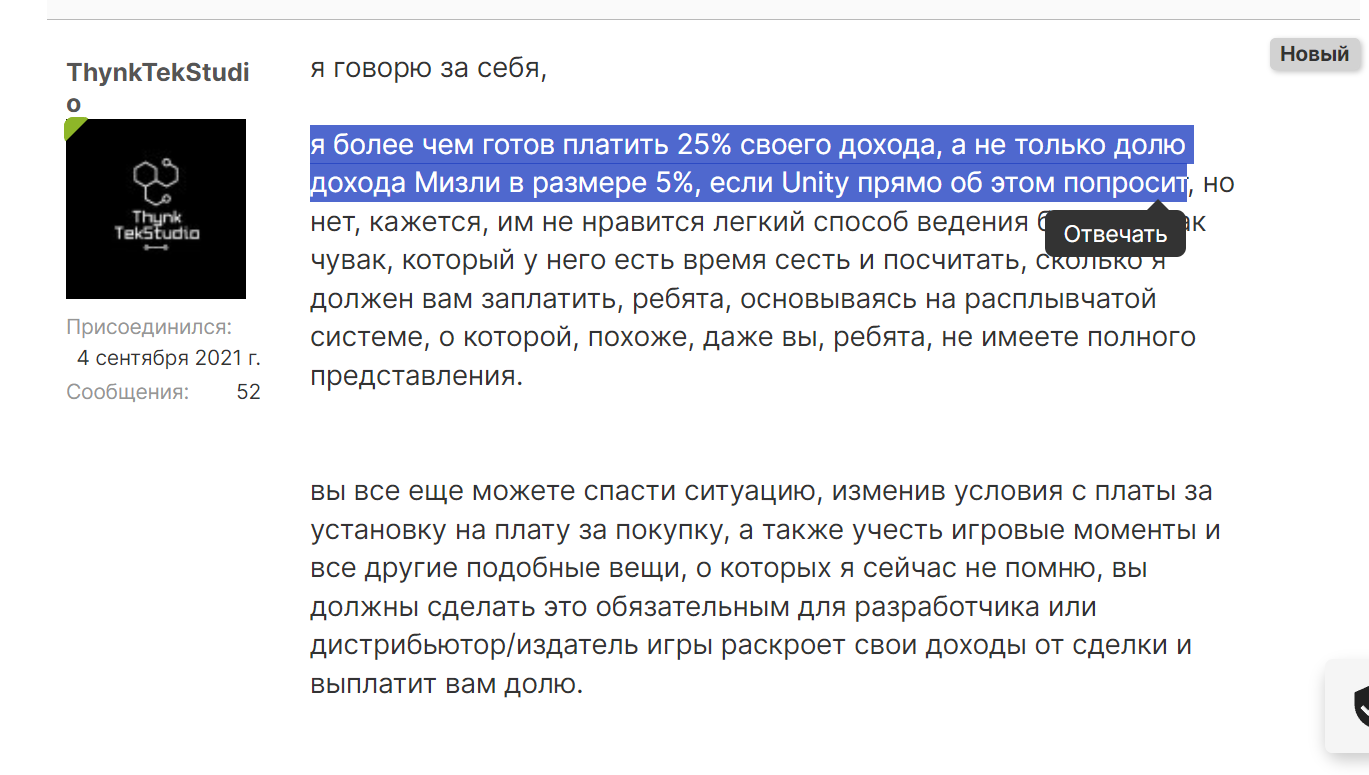Click the shield icon at the bottom right
The image size is (1369, 775).
click(1360, 706)
